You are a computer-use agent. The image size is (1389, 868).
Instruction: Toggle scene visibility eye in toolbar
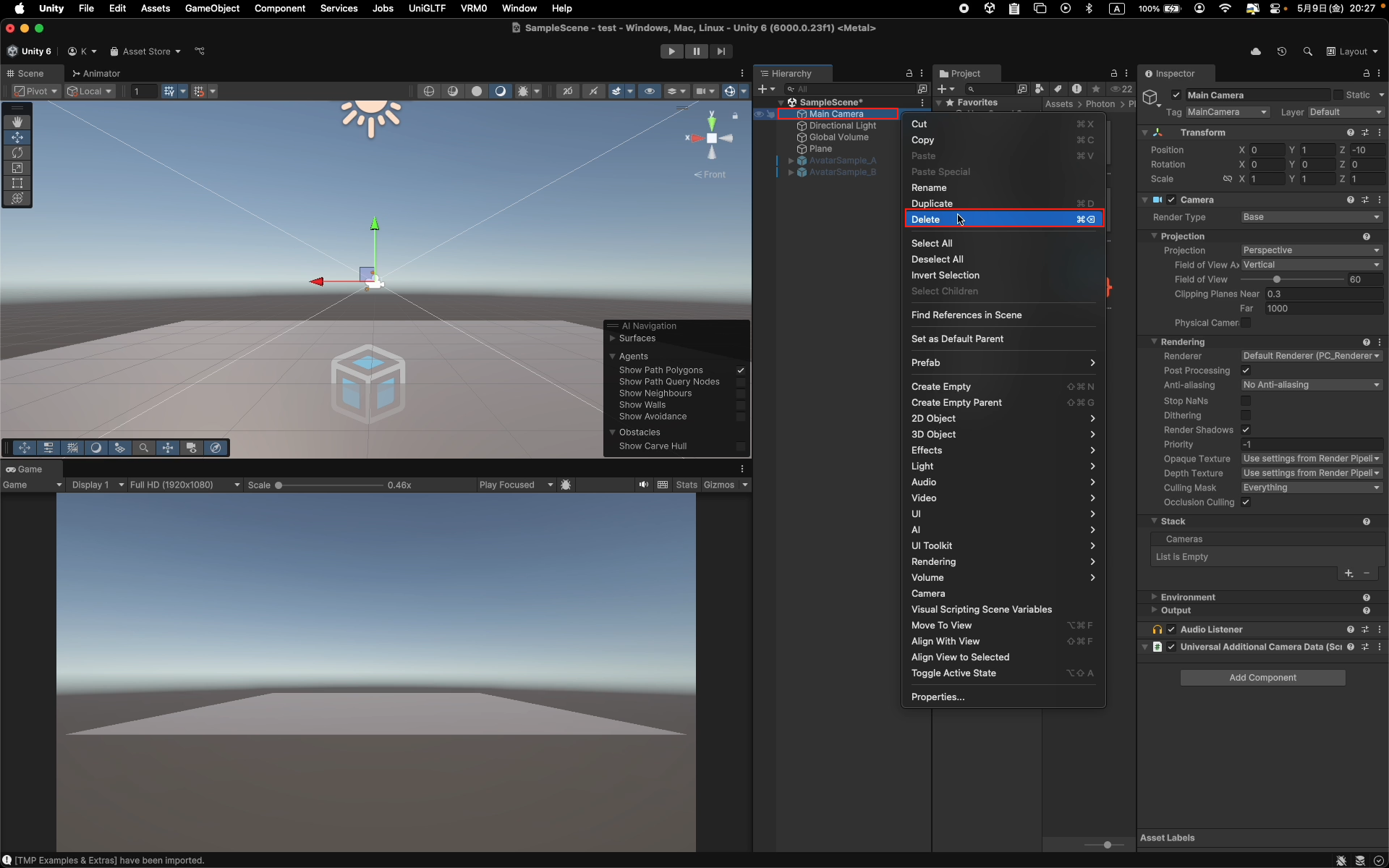(x=650, y=91)
